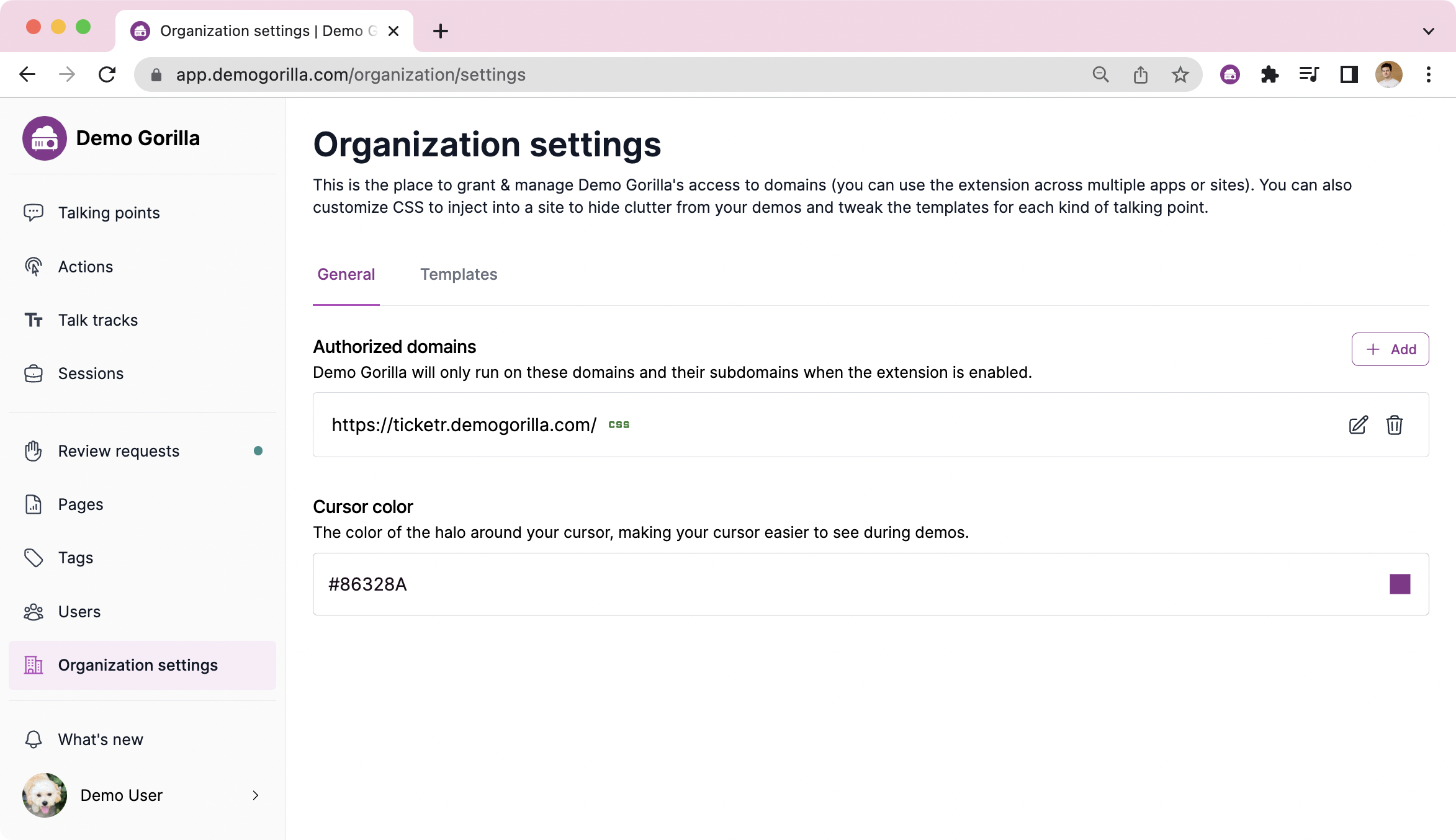This screenshot has width=1456, height=840.
Task: Open the purple cursor color swatch
Action: [x=1400, y=584]
